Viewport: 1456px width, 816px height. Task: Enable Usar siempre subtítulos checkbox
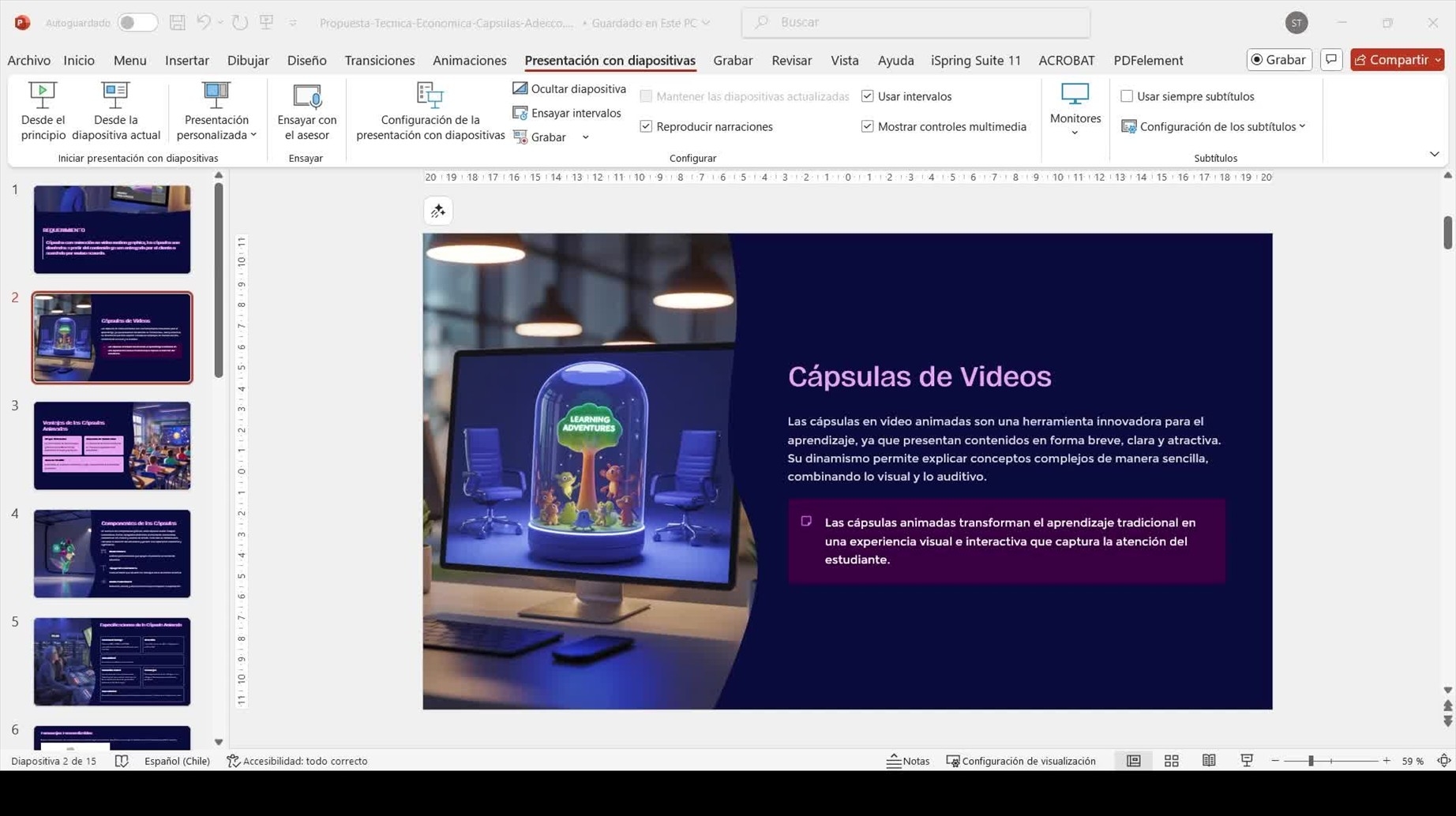[x=1127, y=96]
